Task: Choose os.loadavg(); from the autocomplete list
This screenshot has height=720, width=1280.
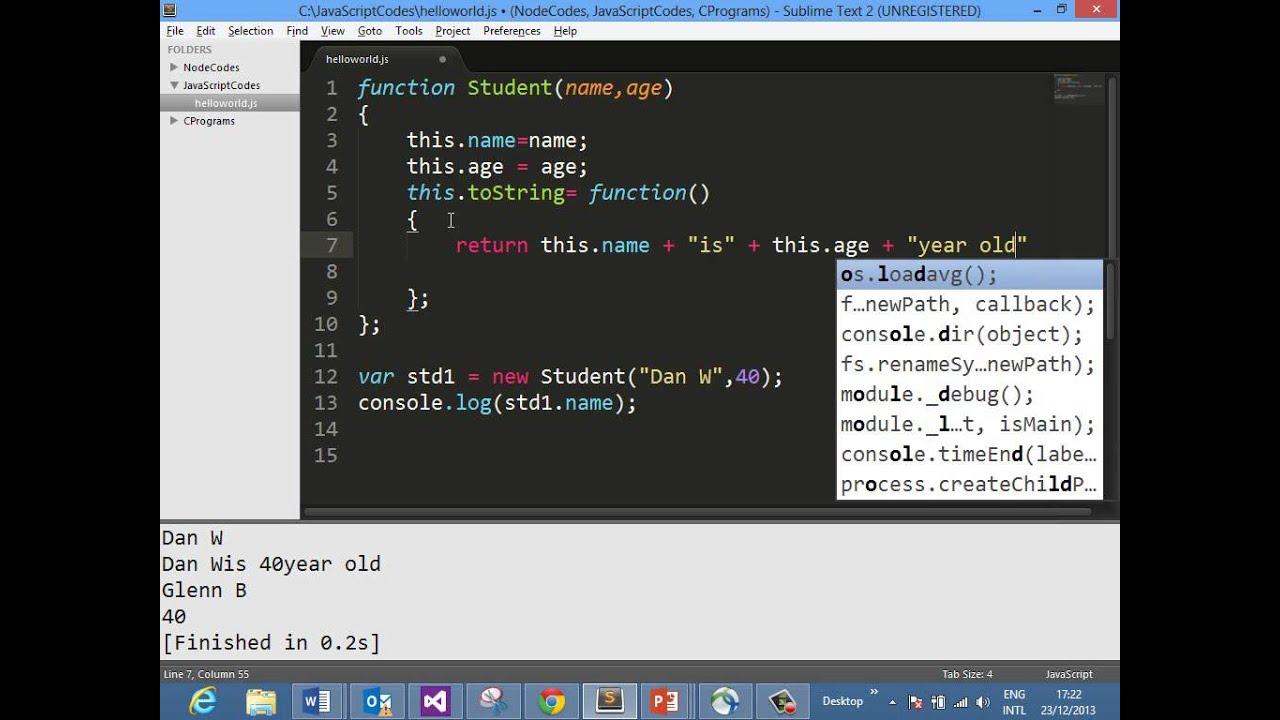Action: click(x=970, y=275)
